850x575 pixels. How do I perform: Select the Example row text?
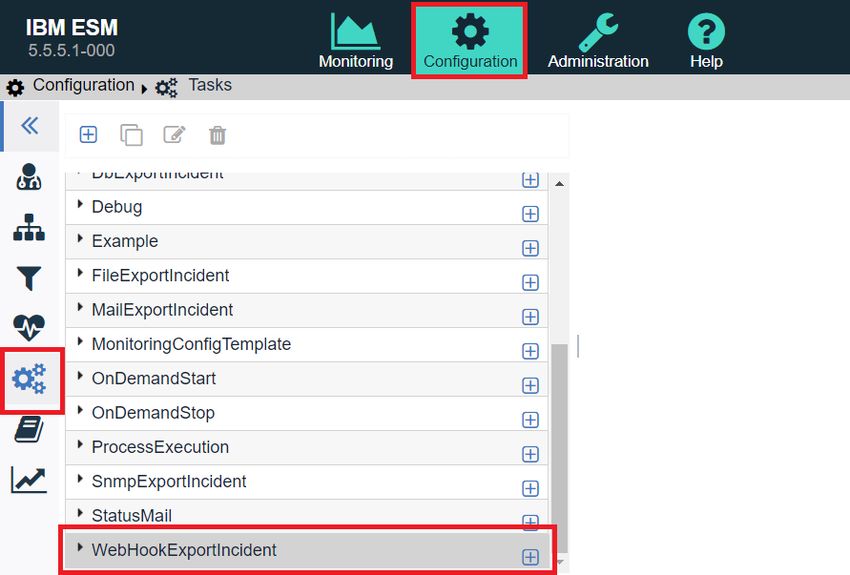click(125, 241)
